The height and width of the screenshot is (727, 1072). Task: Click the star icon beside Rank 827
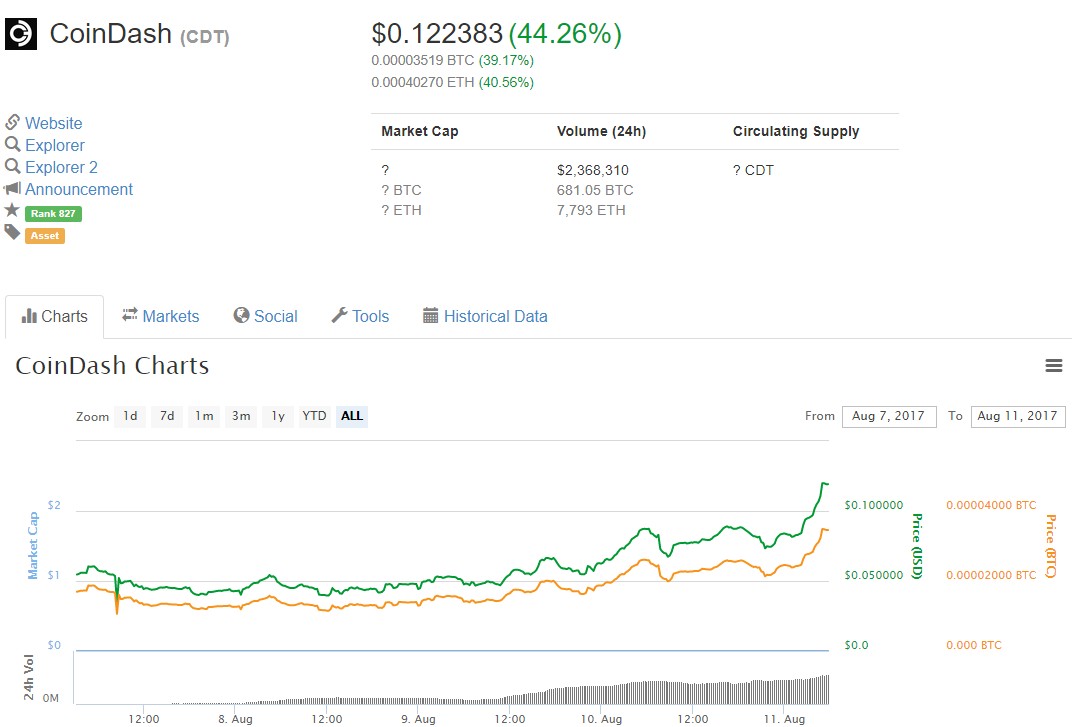pyautogui.click(x=12, y=210)
